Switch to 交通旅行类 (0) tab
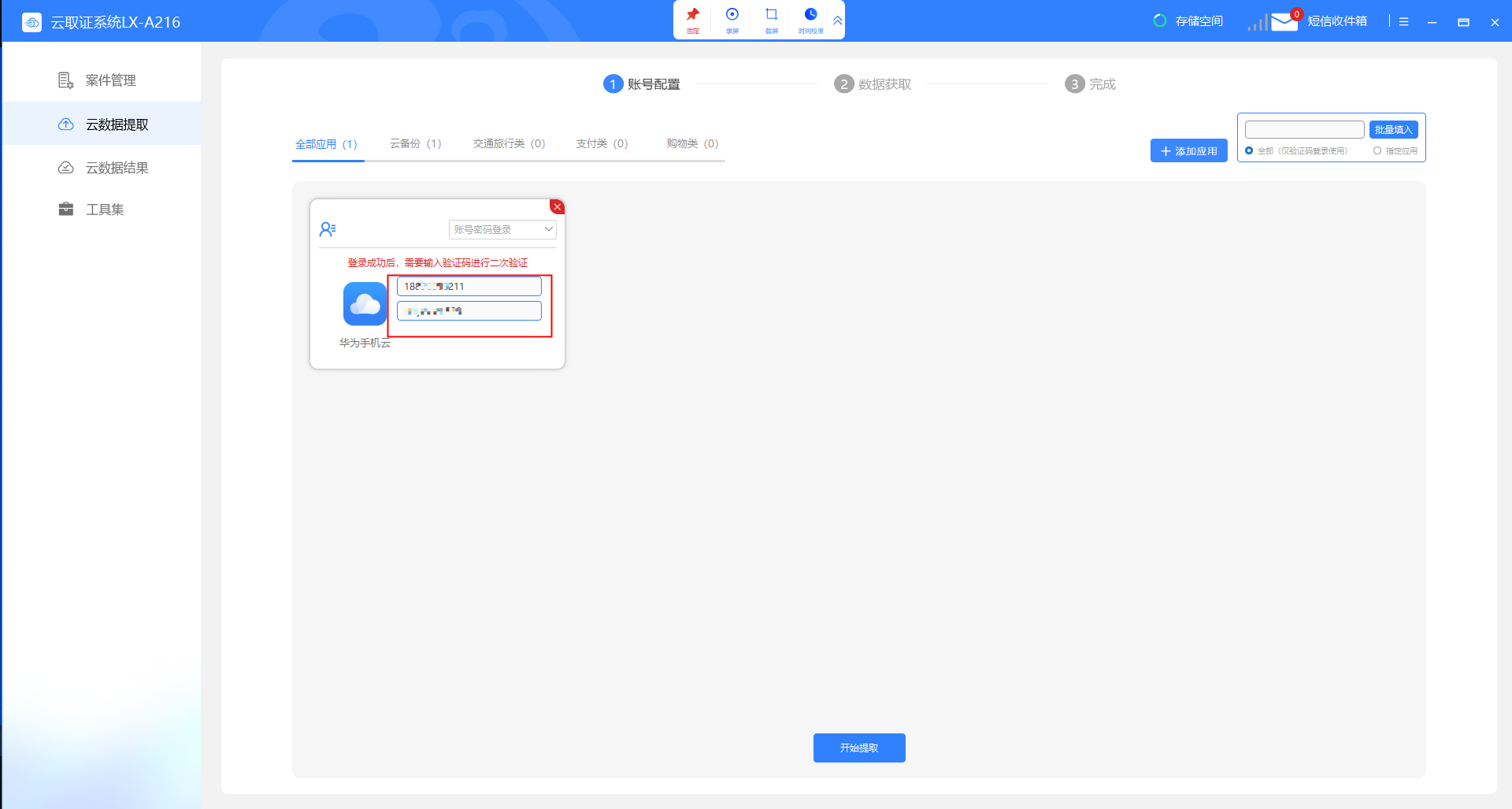The width and height of the screenshot is (1512, 809). pyautogui.click(x=509, y=143)
